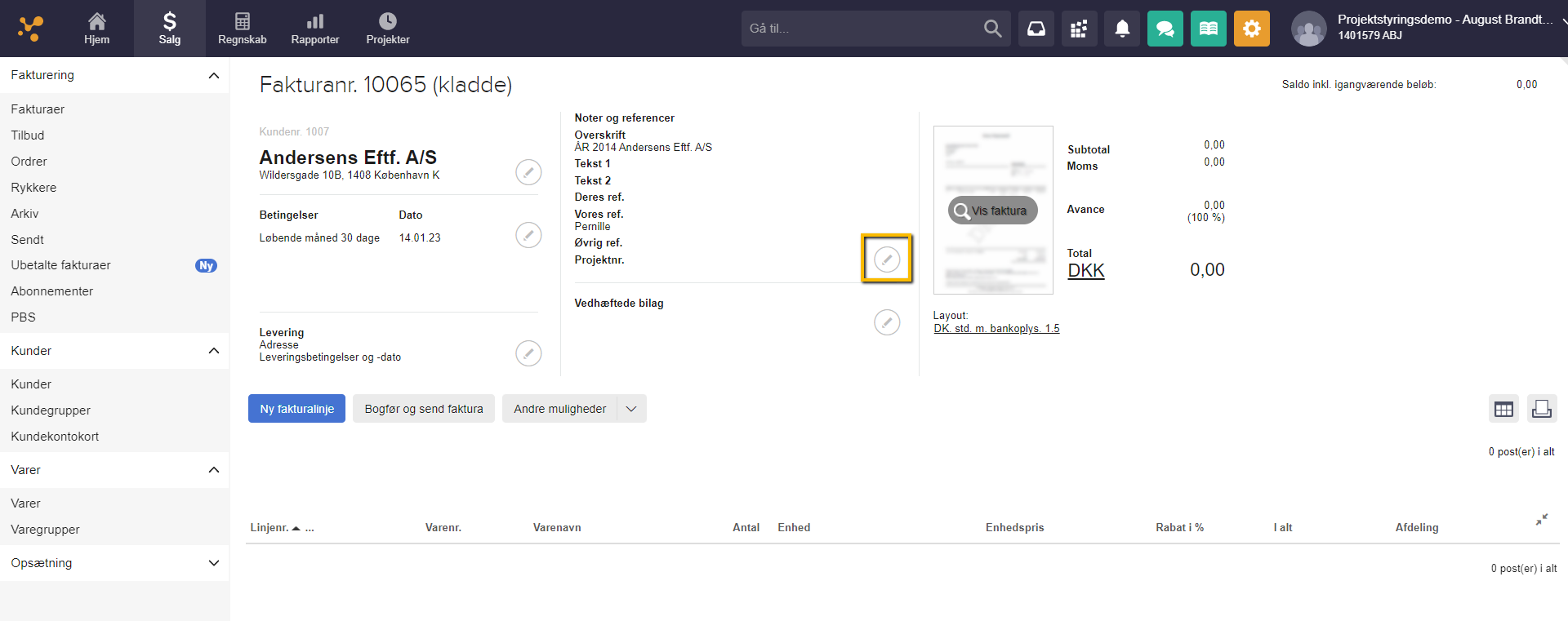Screen dimensions: 1568x621
Task: Open the notifications bell
Action: click(x=1122, y=29)
